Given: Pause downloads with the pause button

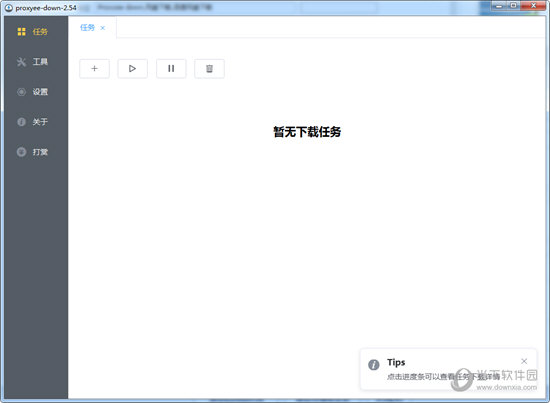Looking at the screenshot, I should [171, 68].
